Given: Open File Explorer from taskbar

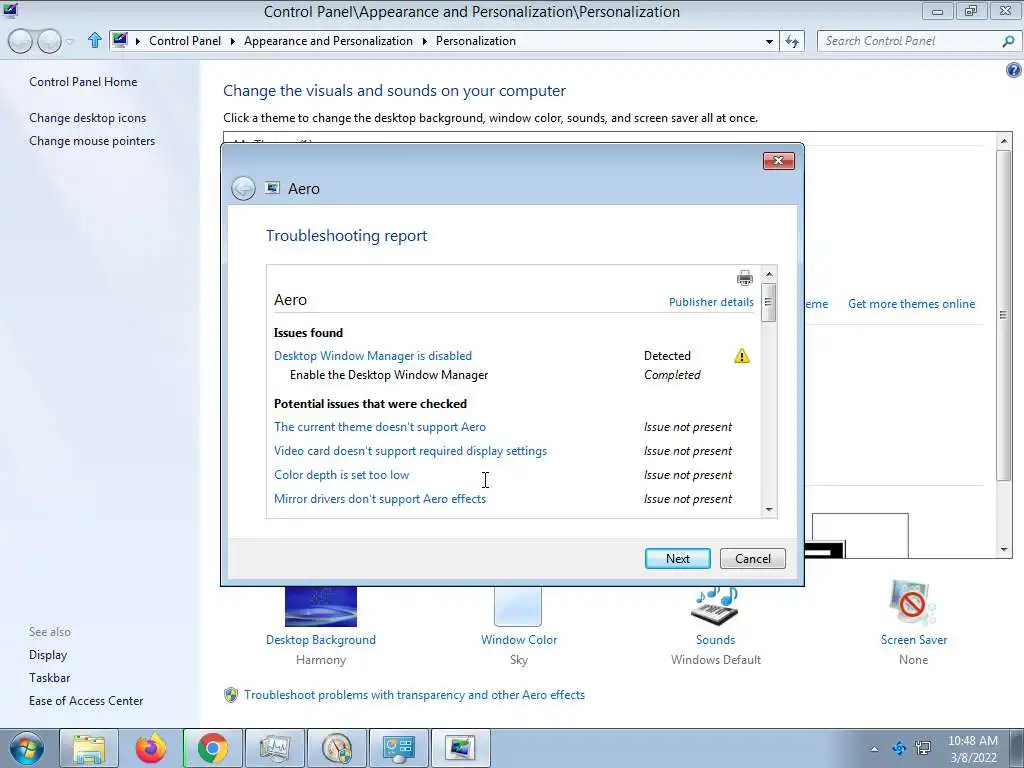Looking at the screenshot, I should 89,748.
